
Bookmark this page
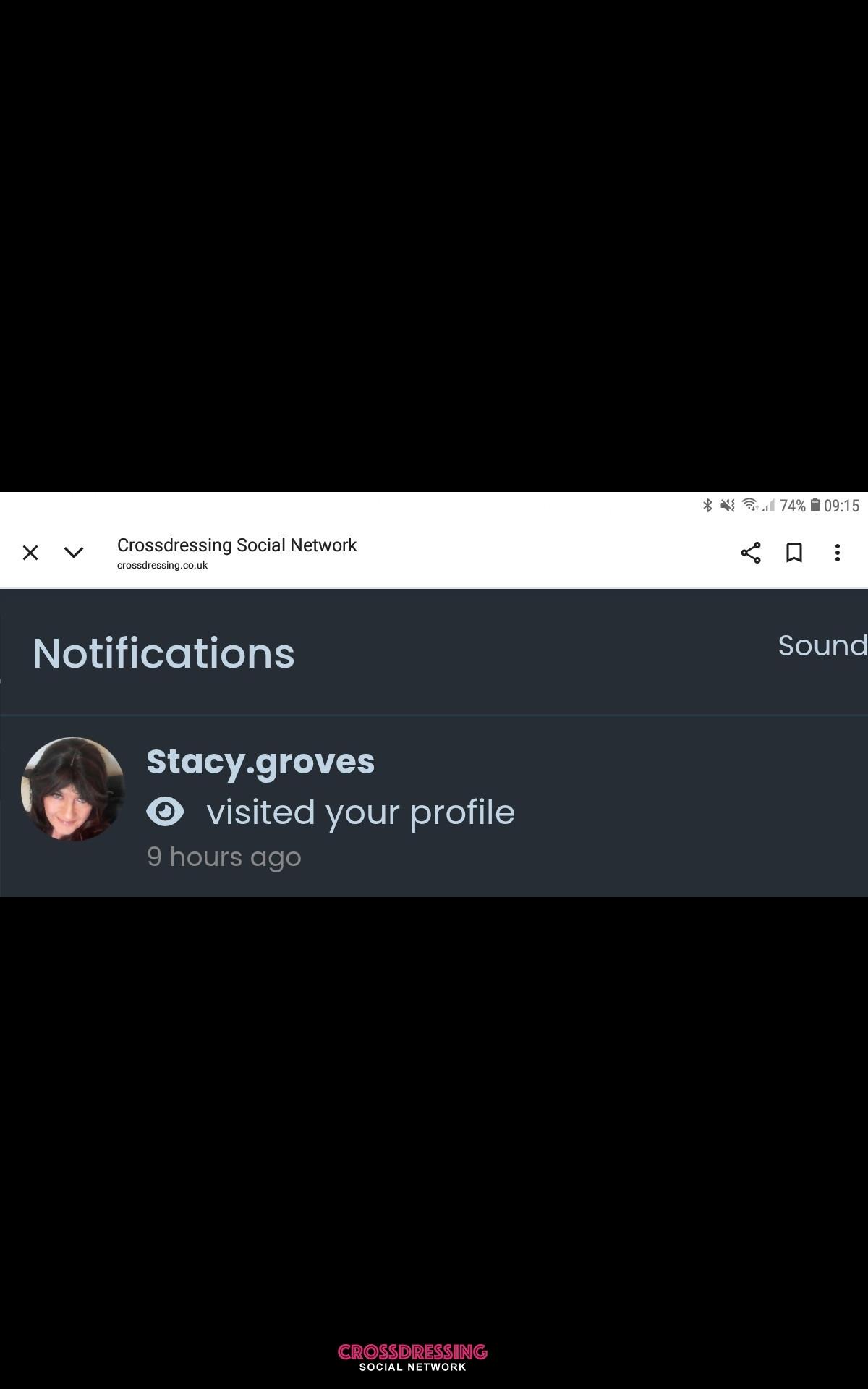point(794,553)
